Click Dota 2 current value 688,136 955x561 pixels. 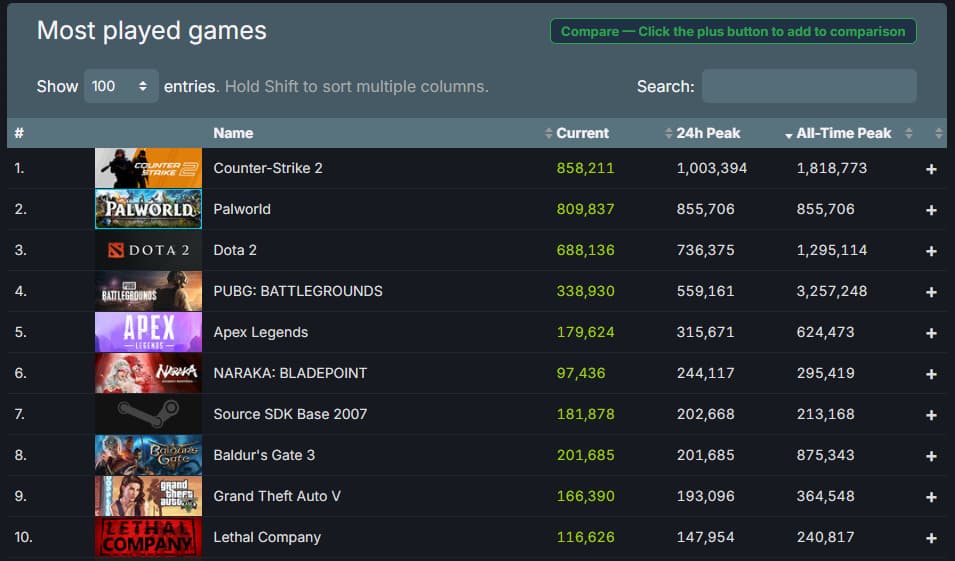[585, 250]
